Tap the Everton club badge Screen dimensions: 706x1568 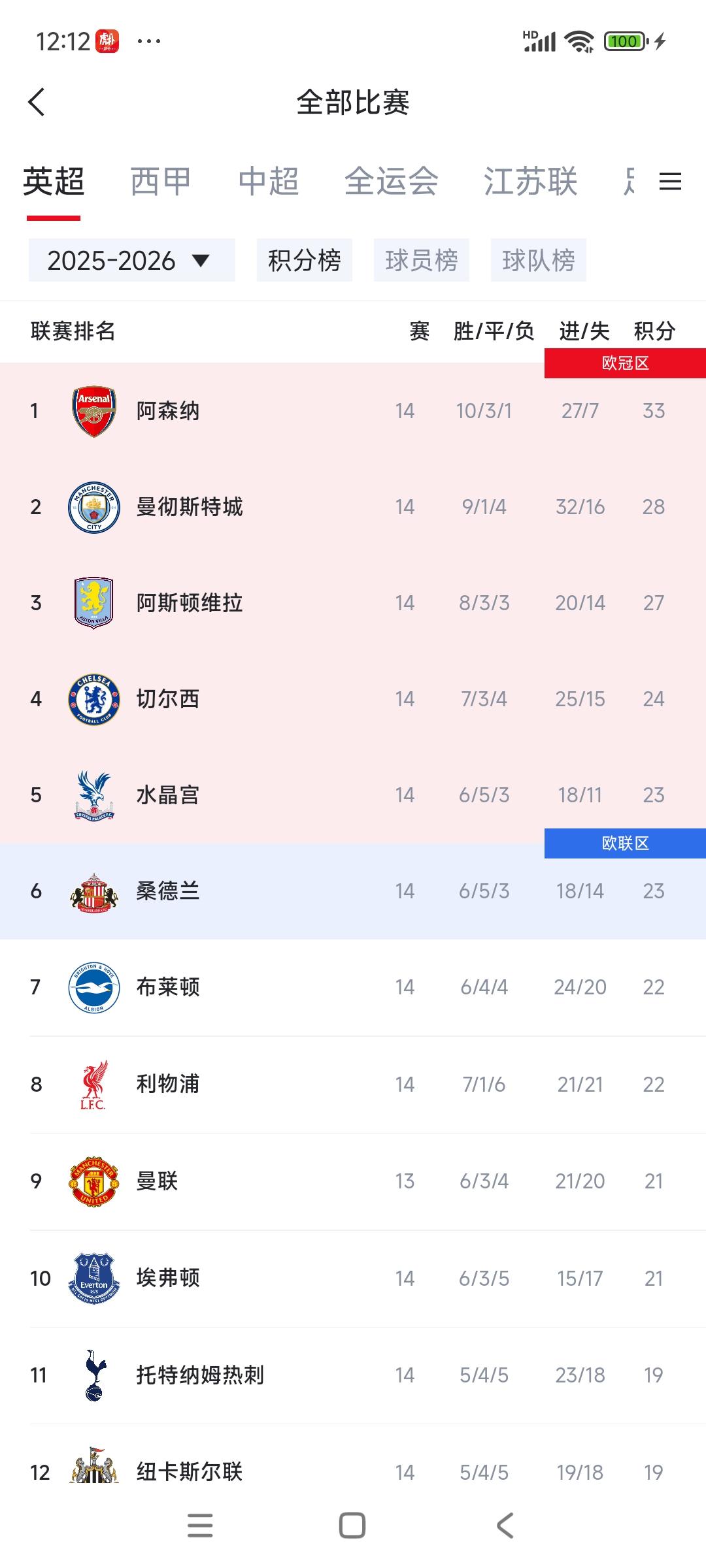94,1278
